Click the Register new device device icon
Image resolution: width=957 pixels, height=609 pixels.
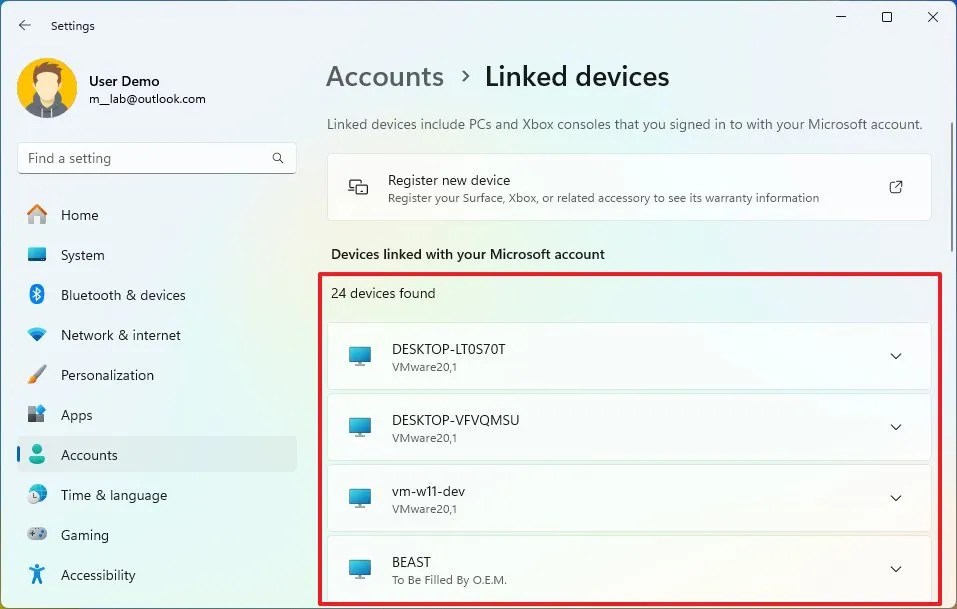(x=357, y=187)
